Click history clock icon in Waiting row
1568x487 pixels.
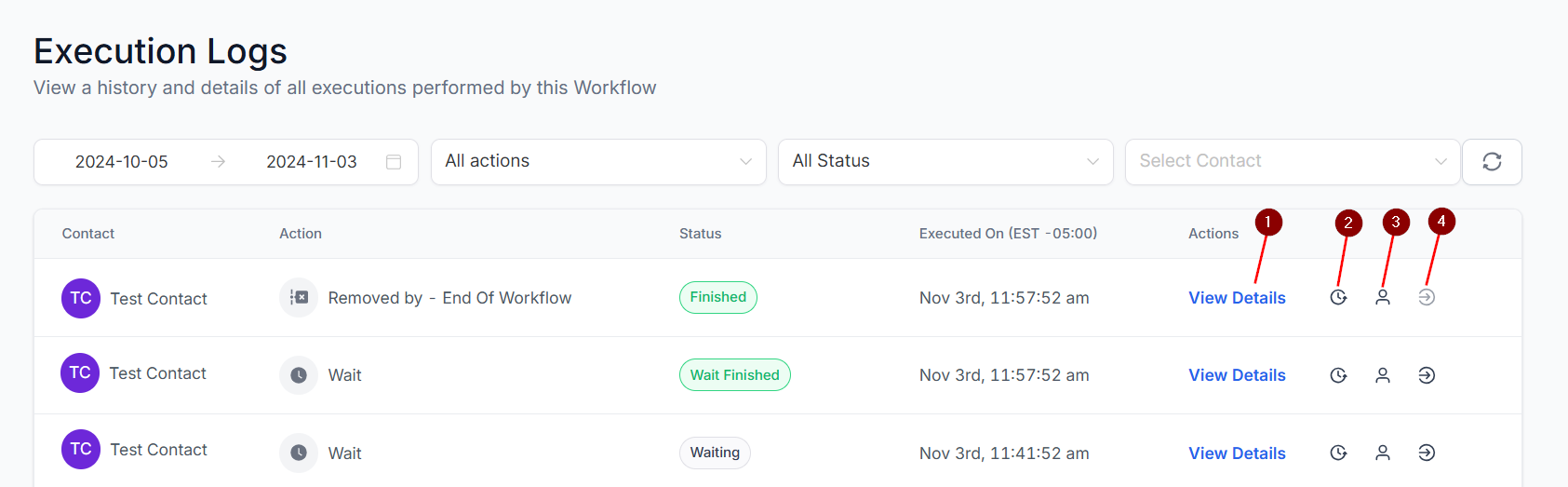(1338, 453)
